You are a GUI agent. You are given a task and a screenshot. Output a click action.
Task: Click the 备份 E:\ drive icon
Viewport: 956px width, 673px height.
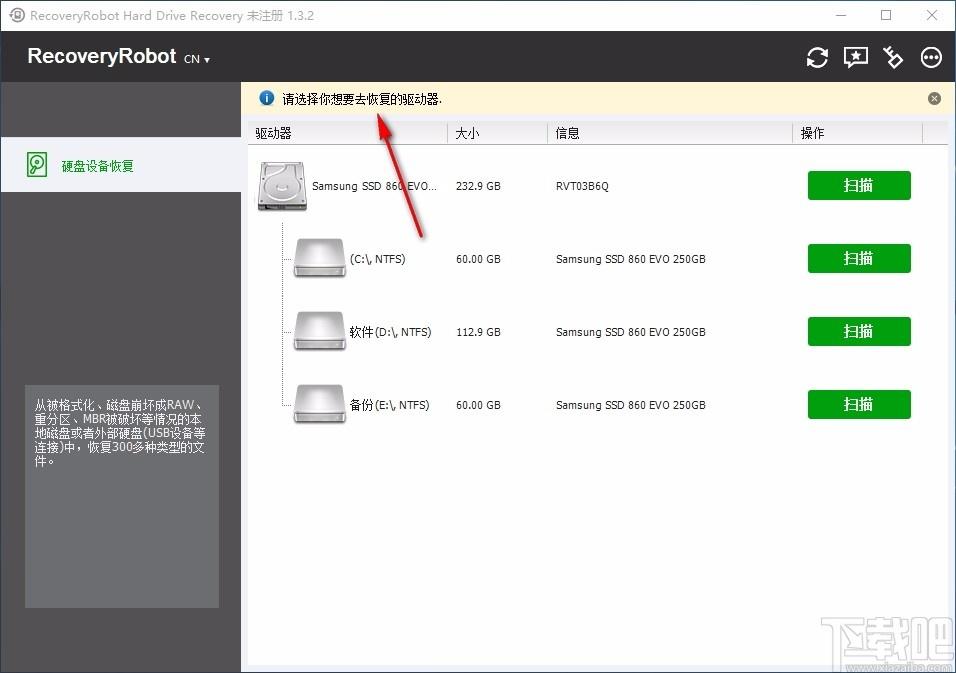[x=319, y=405]
